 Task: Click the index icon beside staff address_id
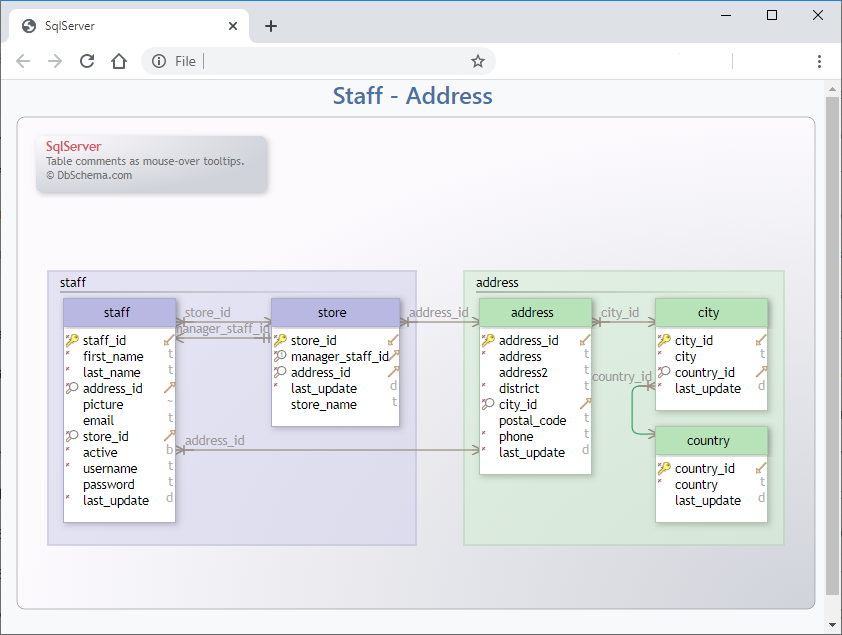[72, 388]
